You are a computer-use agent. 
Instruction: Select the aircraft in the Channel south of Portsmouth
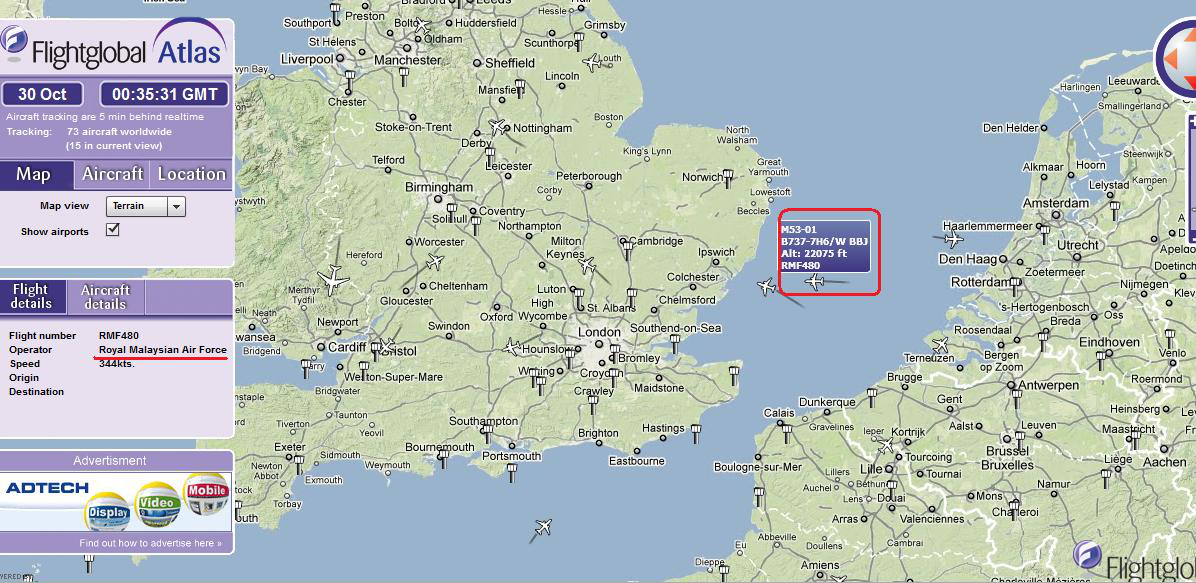543,527
